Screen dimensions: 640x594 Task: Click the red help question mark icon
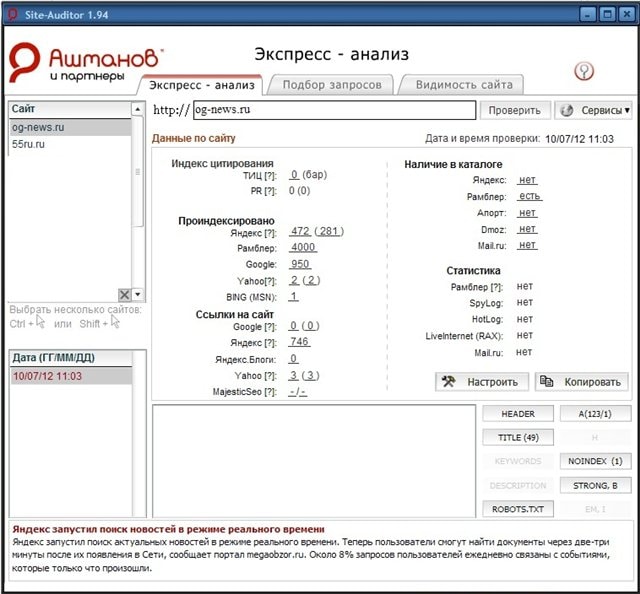(x=584, y=71)
